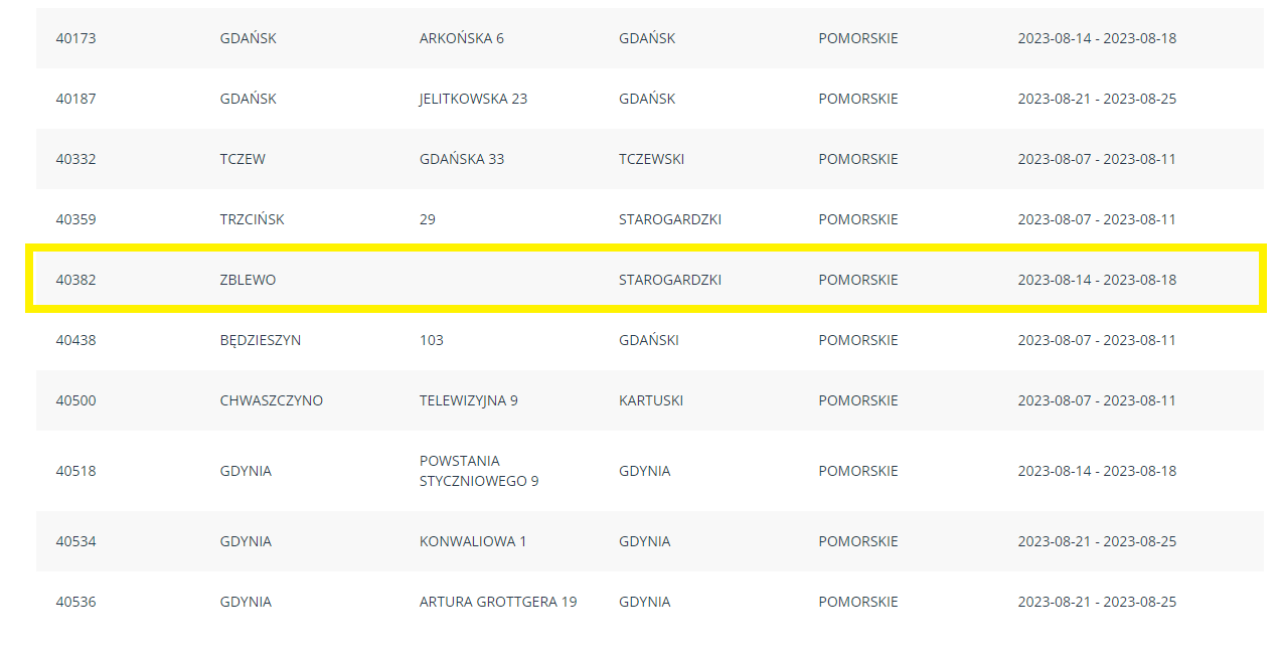Click the KARTUSKI county cell
The height and width of the screenshot is (658, 1280).
(x=651, y=401)
